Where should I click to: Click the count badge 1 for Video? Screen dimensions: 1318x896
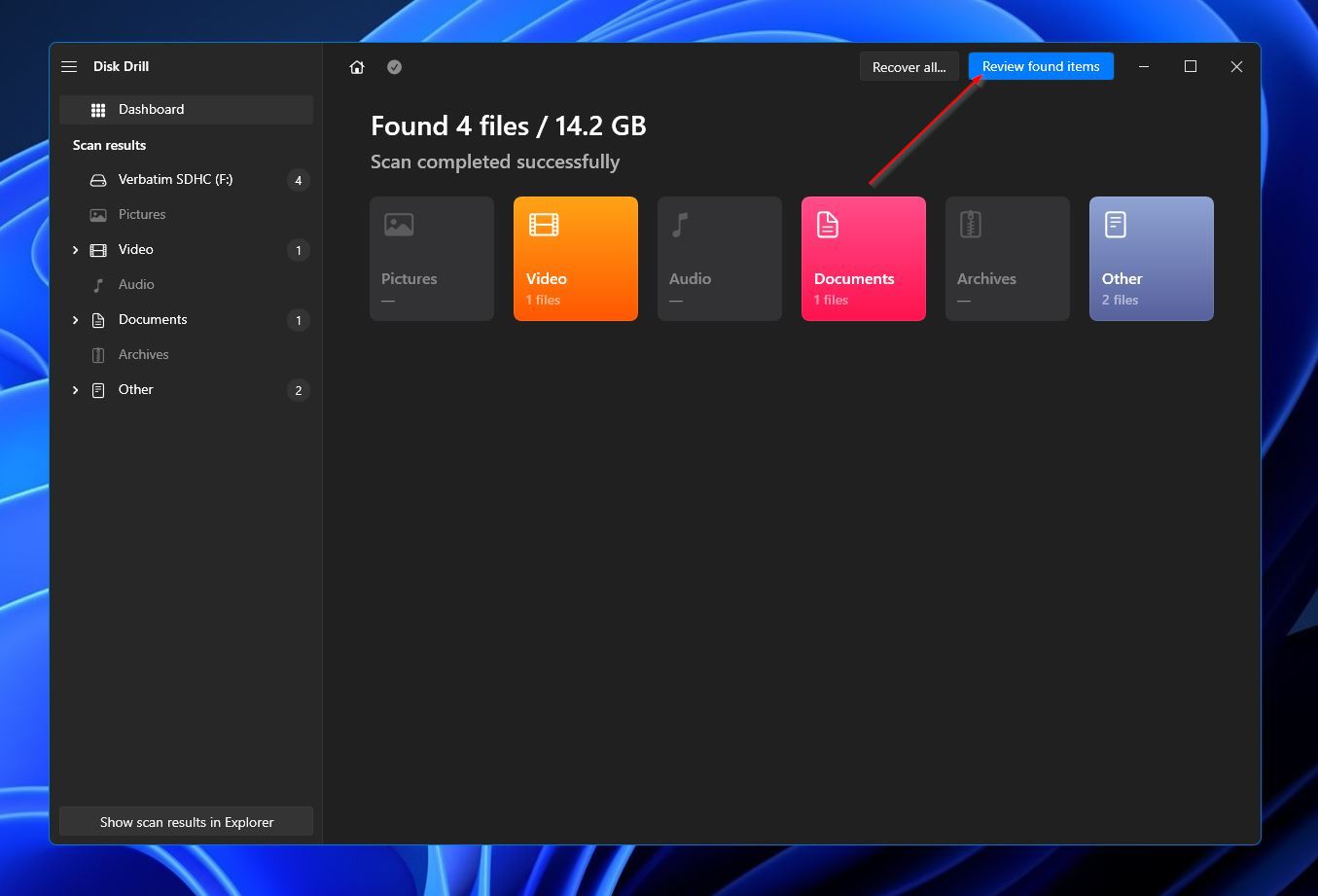299,250
